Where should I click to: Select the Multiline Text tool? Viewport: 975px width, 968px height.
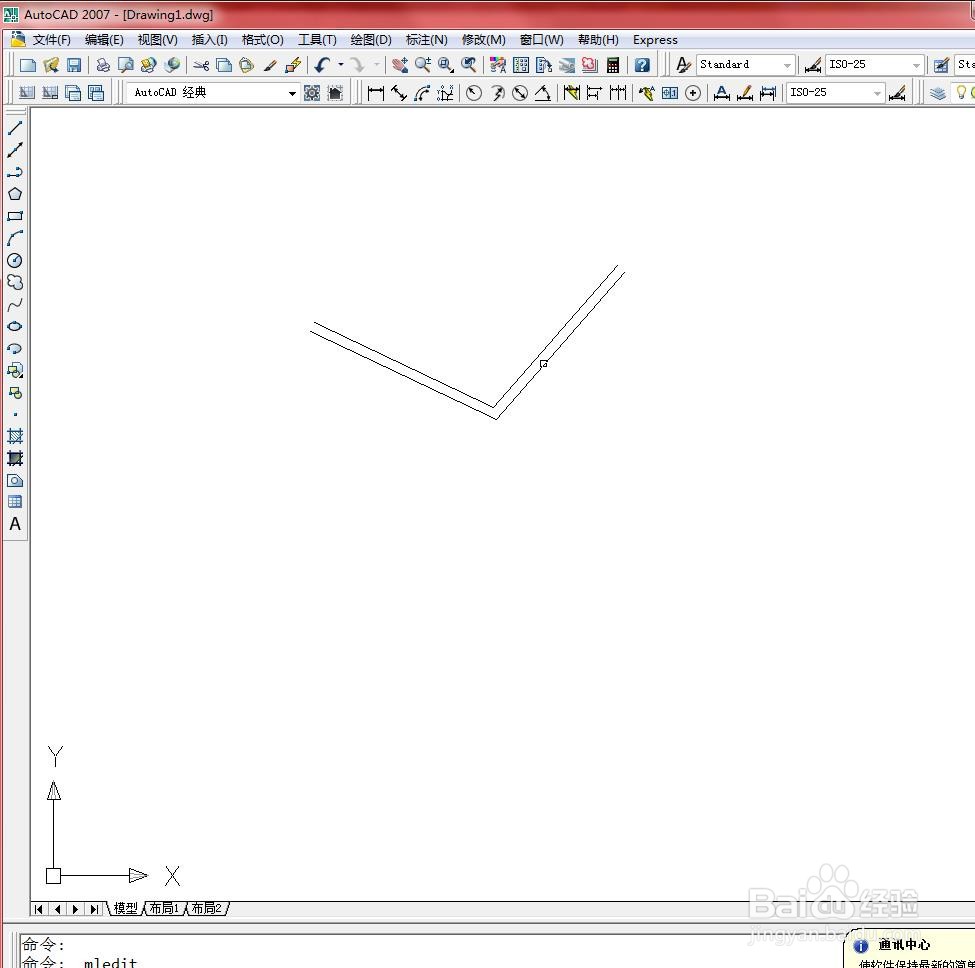point(15,524)
